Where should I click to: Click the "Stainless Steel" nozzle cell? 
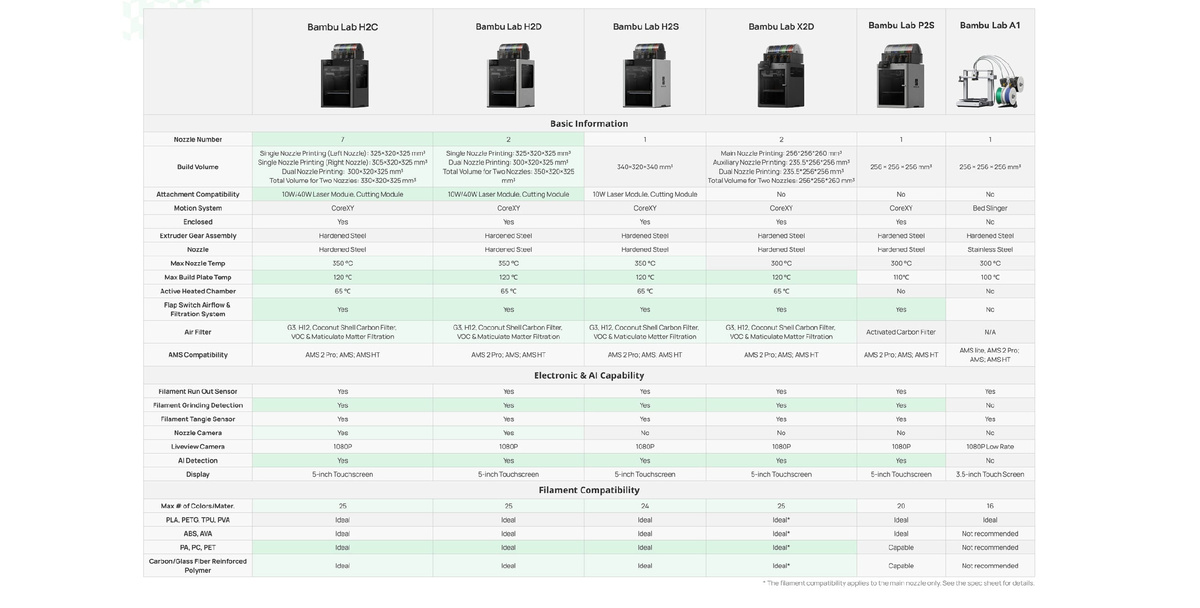pos(990,250)
